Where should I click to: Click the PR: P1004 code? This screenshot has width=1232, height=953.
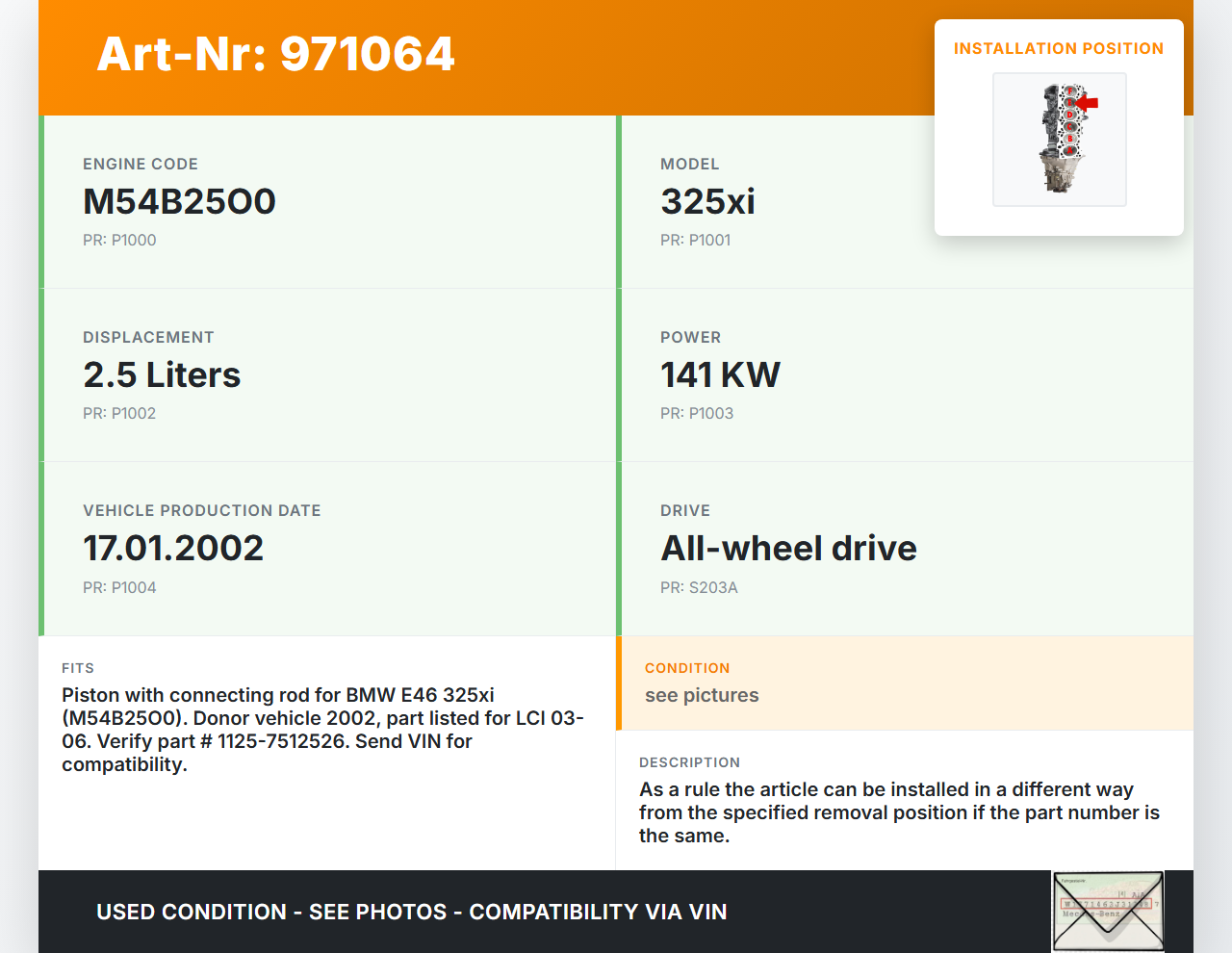pos(119,587)
